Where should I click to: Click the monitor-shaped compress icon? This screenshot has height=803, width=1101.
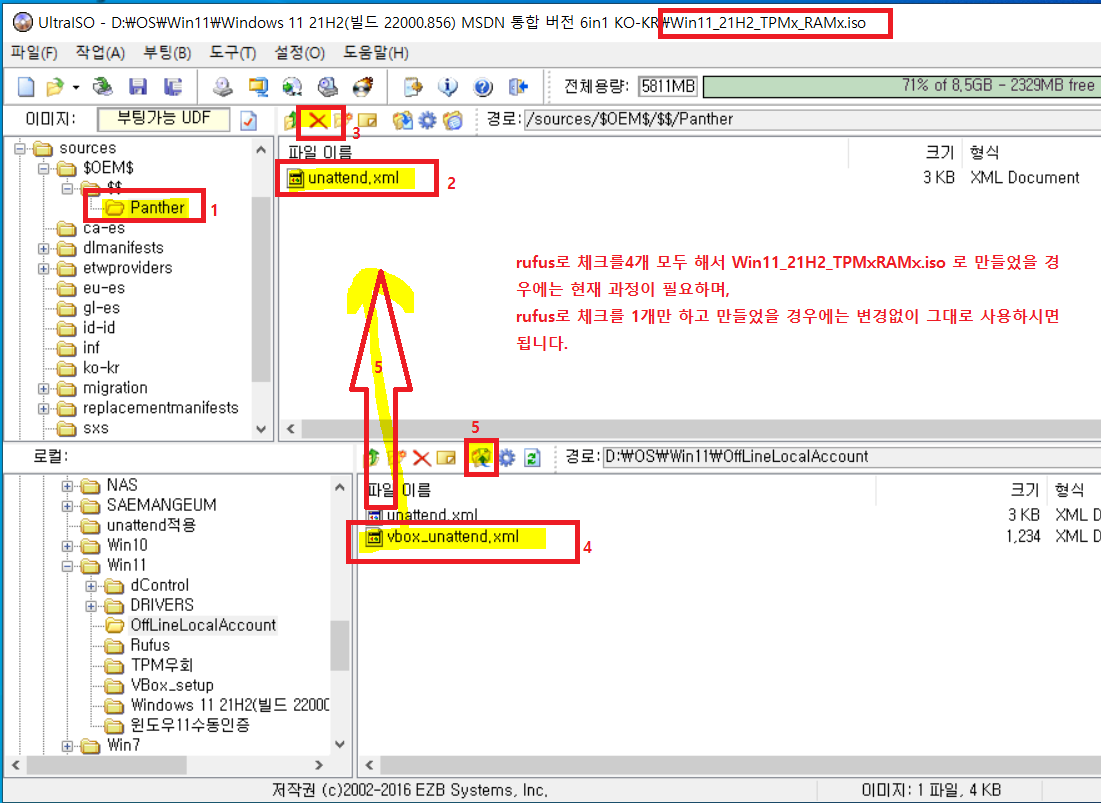click(258, 87)
